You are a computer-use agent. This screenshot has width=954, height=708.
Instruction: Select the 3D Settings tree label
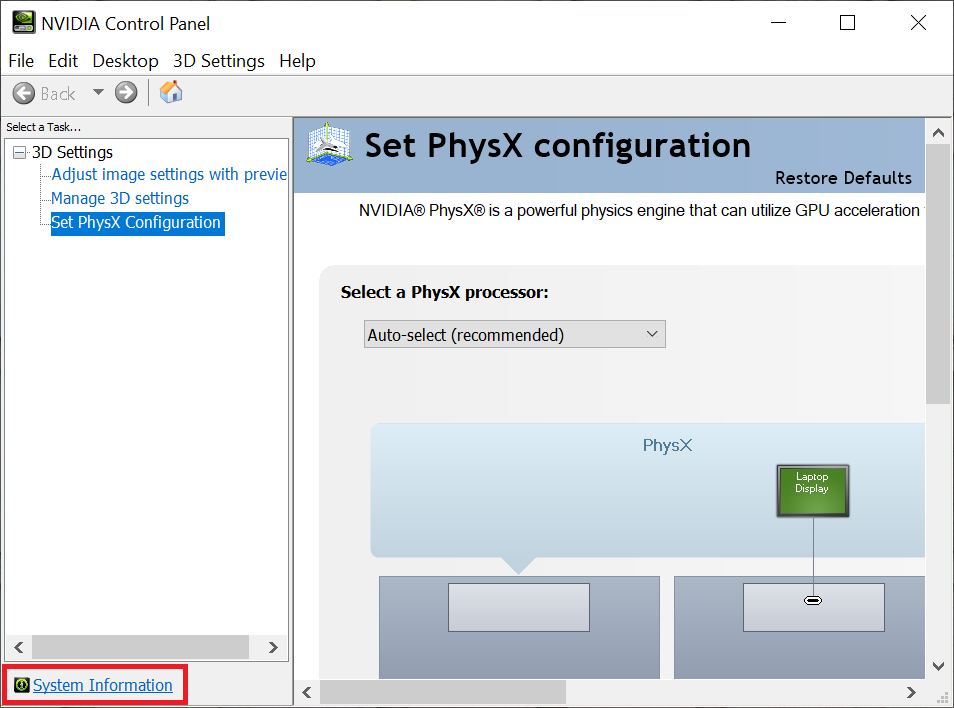72,152
